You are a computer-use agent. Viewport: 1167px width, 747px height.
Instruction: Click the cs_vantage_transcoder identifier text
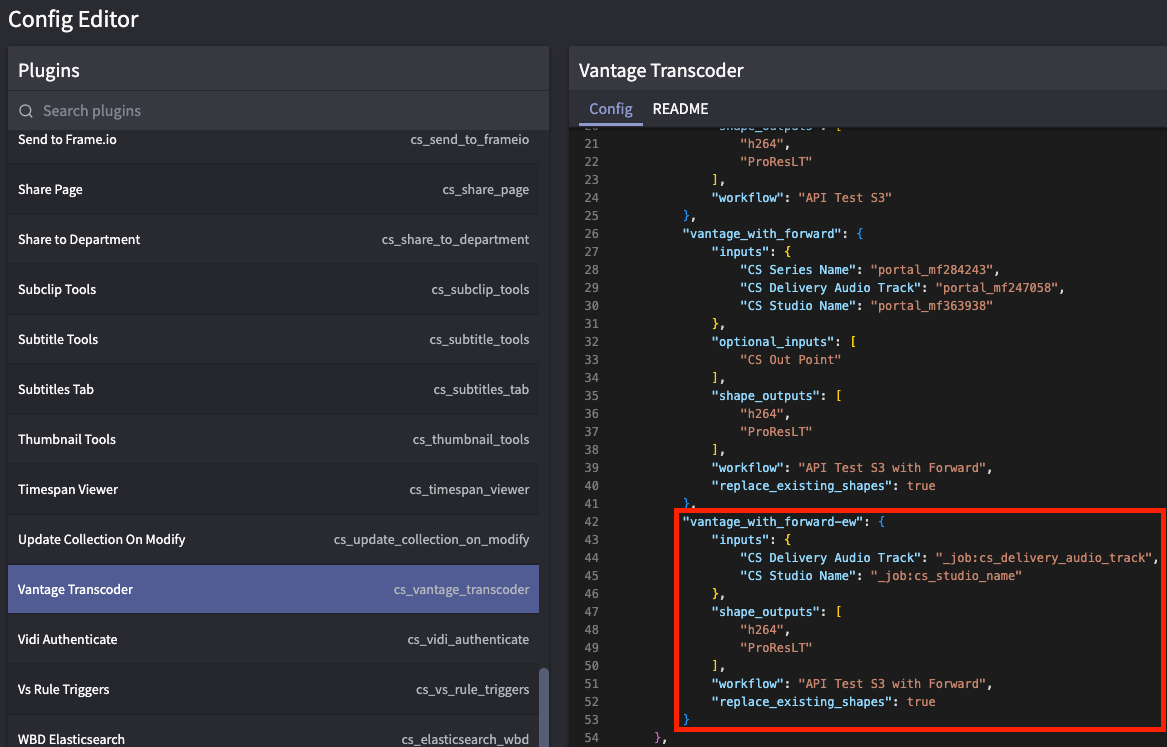pos(461,589)
